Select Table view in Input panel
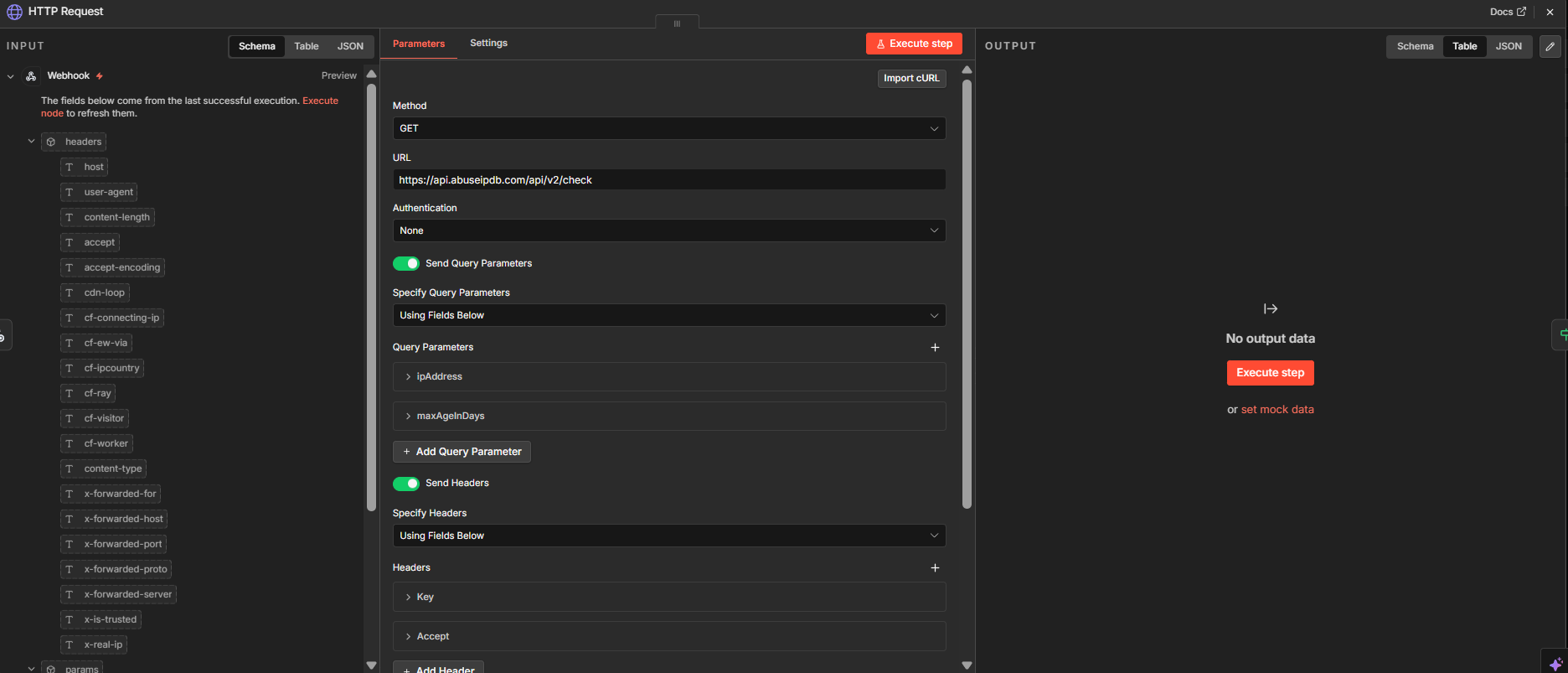Image resolution: width=1568 pixels, height=673 pixels. pyautogui.click(x=307, y=47)
